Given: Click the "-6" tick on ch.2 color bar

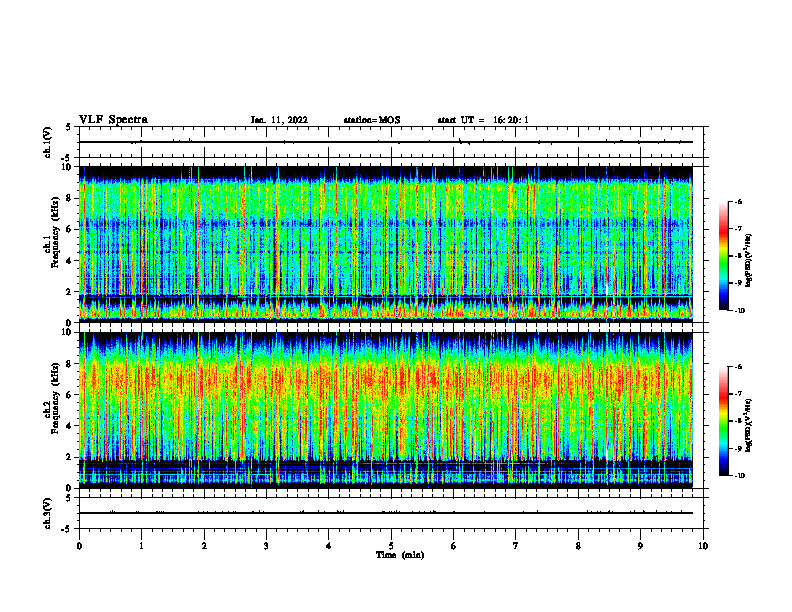Looking at the screenshot, I should (x=738, y=367).
